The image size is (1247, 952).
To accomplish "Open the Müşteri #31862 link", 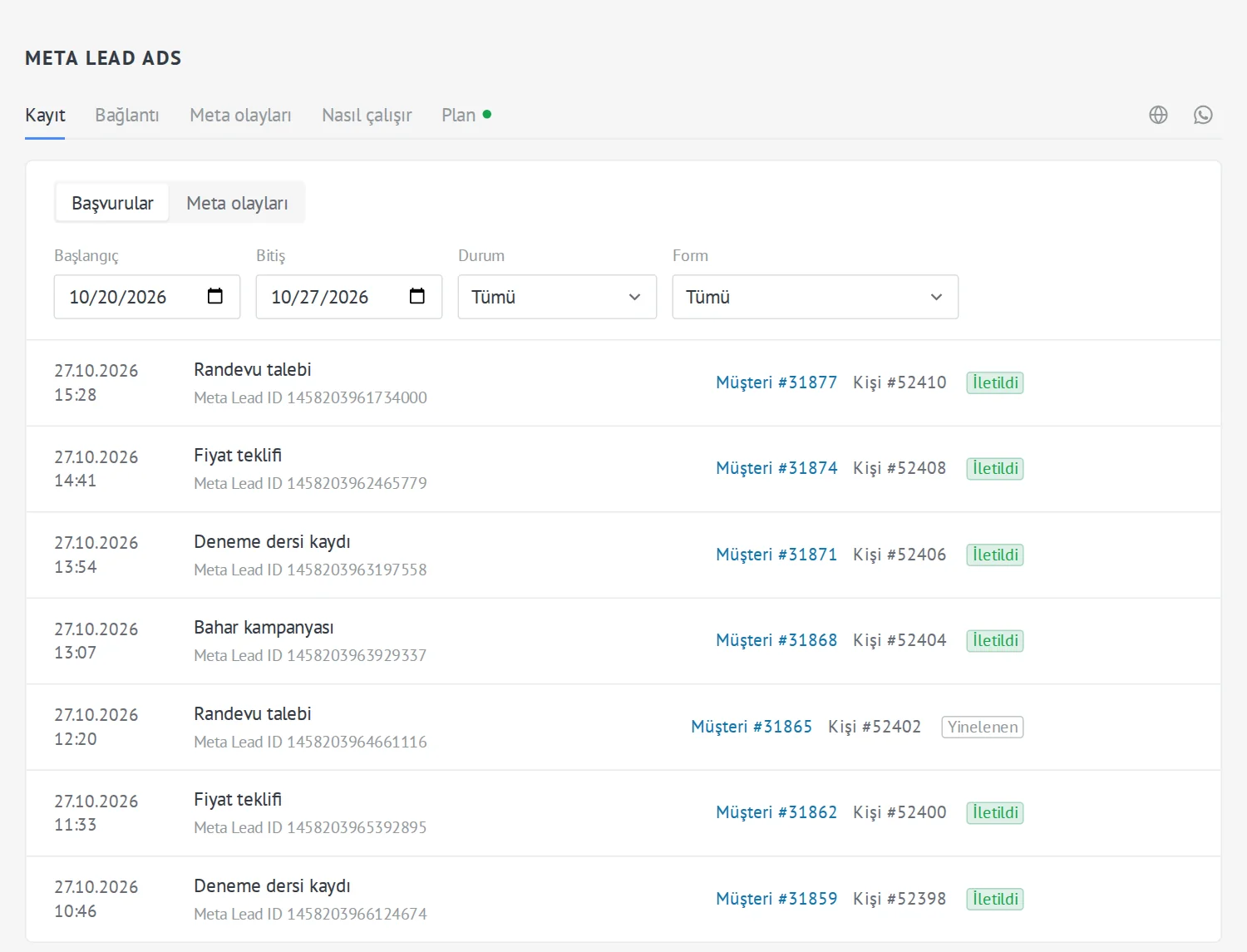I will click(x=776, y=812).
